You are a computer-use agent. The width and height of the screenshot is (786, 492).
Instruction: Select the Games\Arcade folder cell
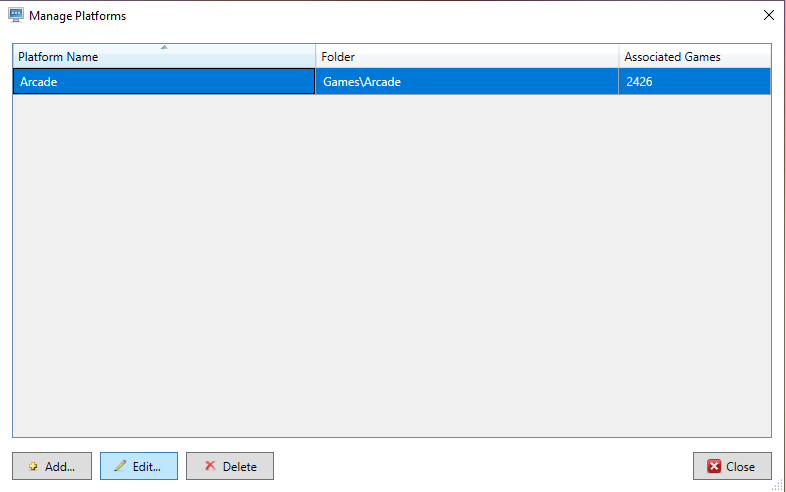pyautogui.click(x=467, y=81)
